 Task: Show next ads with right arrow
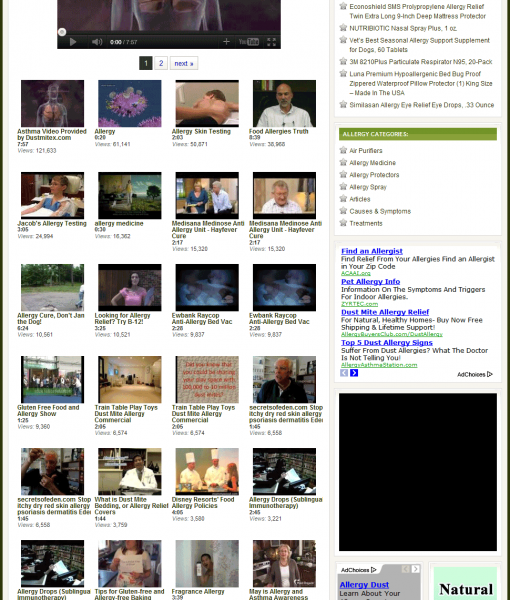pyautogui.click(x=354, y=373)
